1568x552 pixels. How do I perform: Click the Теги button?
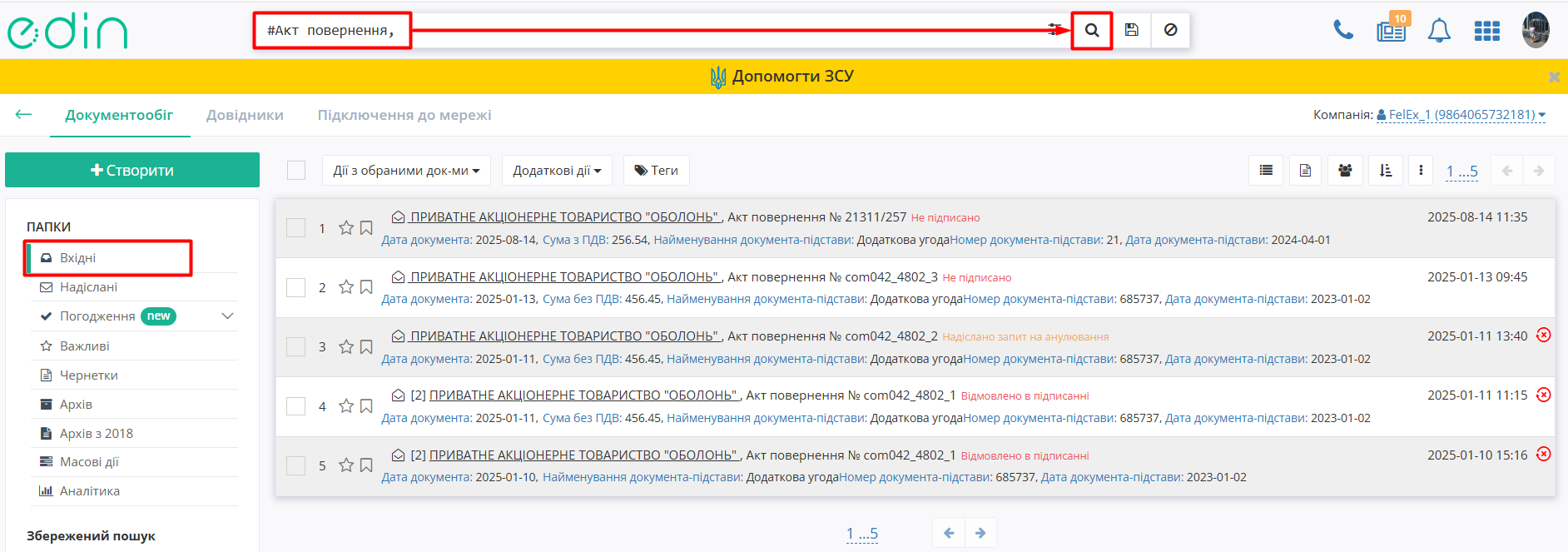(x=656, y=170)
